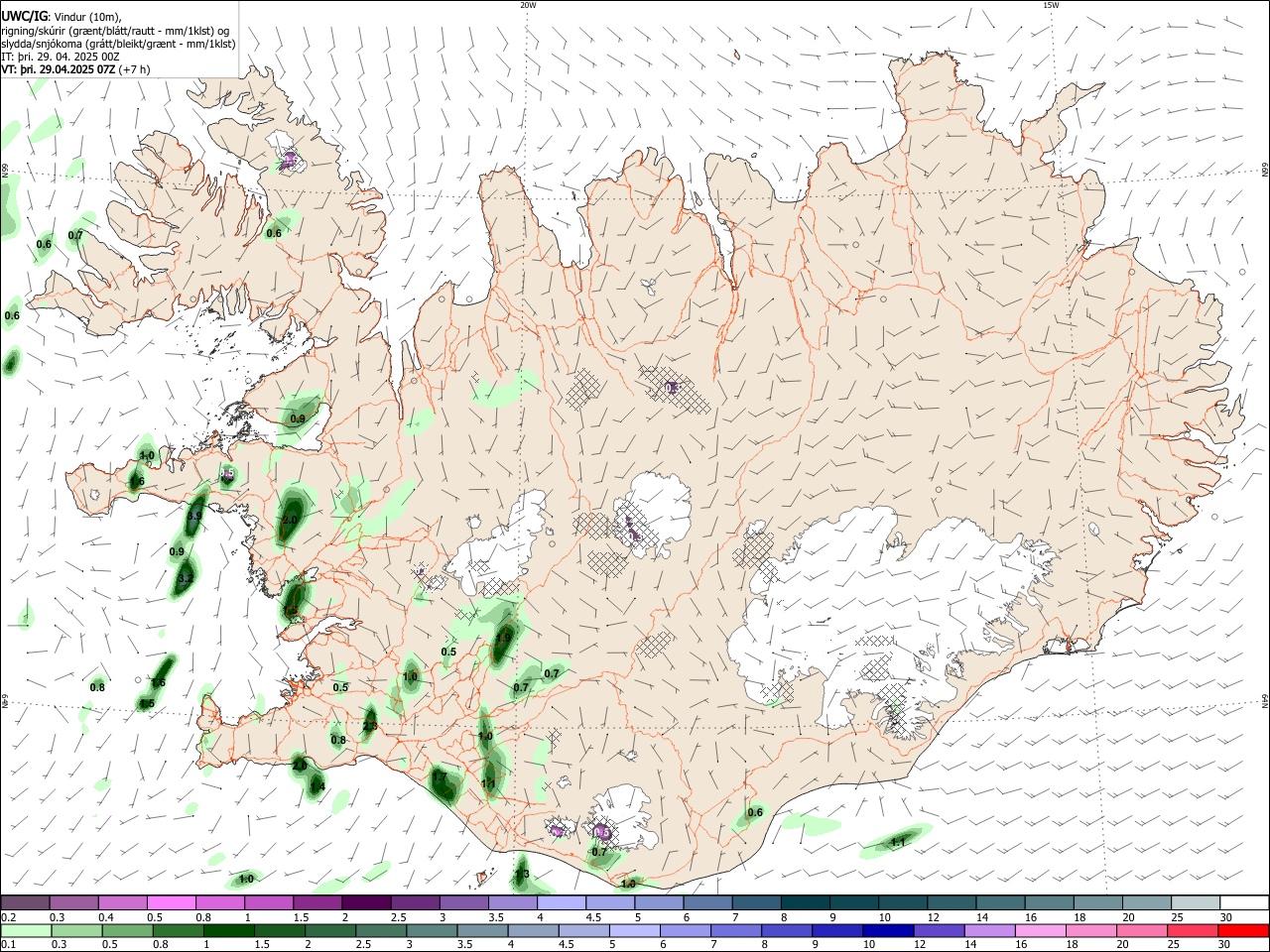Select the 0.4 label in the snow legend
Image resolution: width=1270 pixels, height=952 pixels.
[106, 917]
